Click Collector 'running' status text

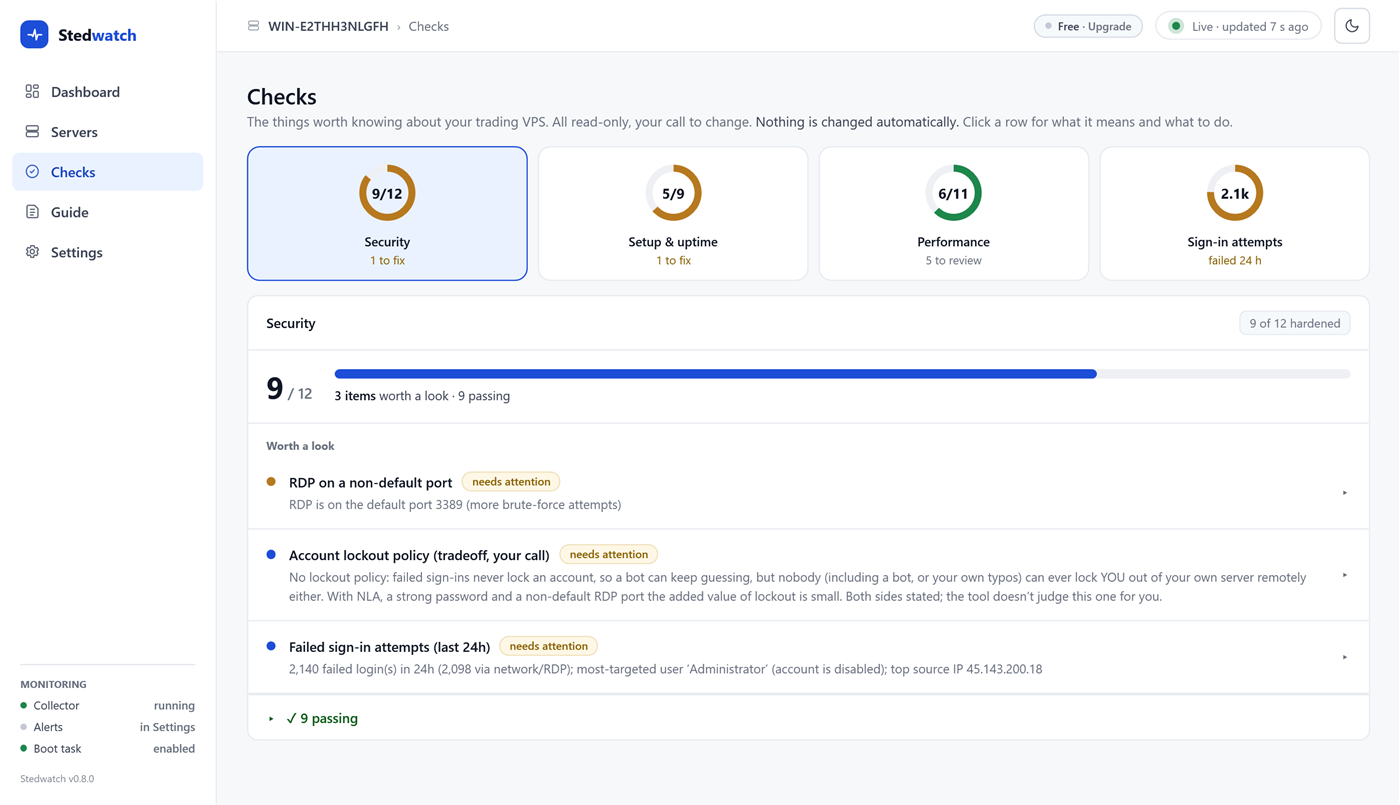(x=174, y=705)
